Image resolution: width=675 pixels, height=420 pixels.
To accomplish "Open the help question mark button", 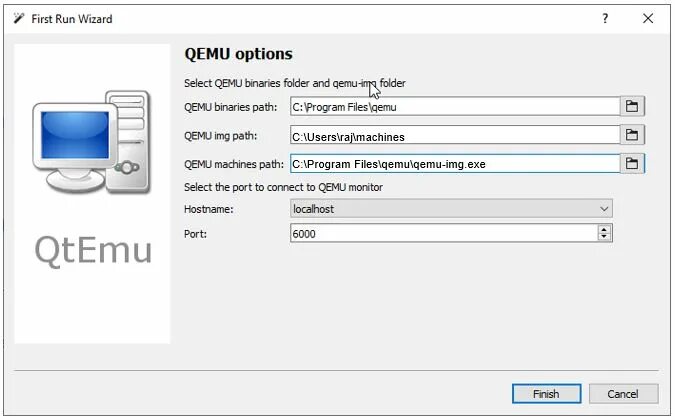I will 605,19.
